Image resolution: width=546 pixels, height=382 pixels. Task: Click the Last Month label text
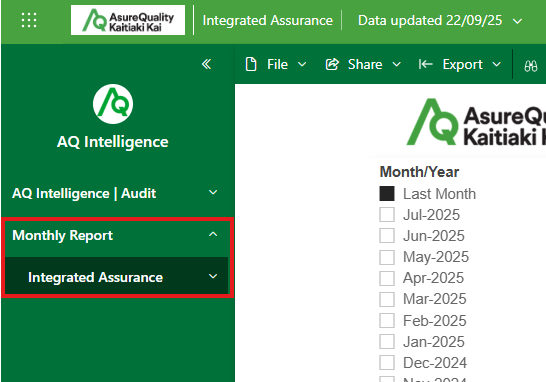pos(439,194)
